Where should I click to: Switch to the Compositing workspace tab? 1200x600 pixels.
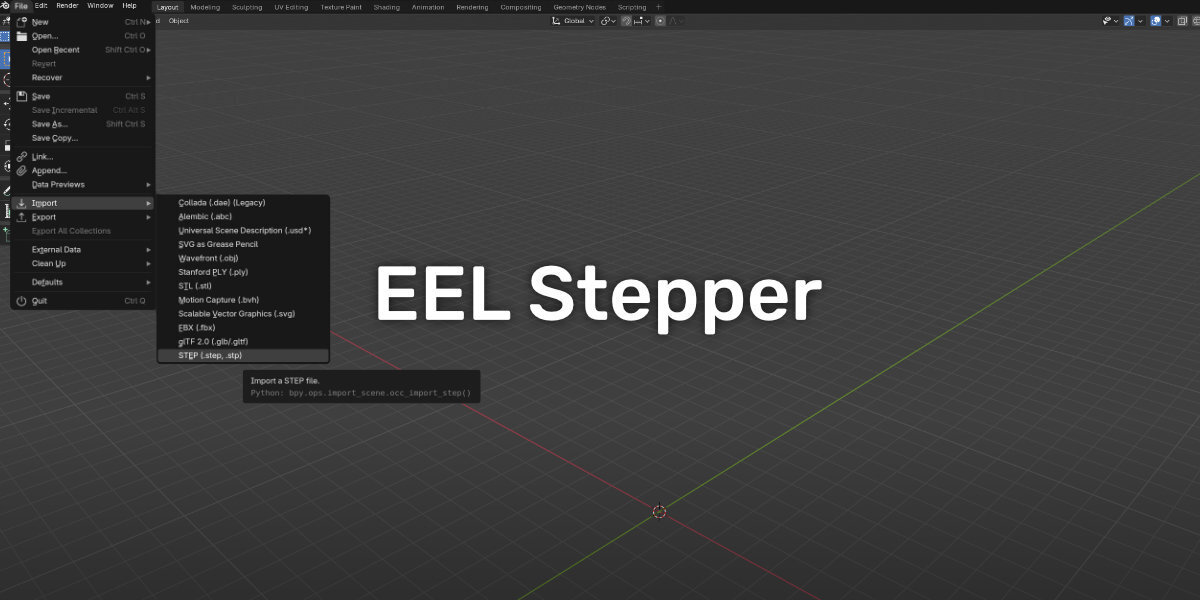click(521, 7)
